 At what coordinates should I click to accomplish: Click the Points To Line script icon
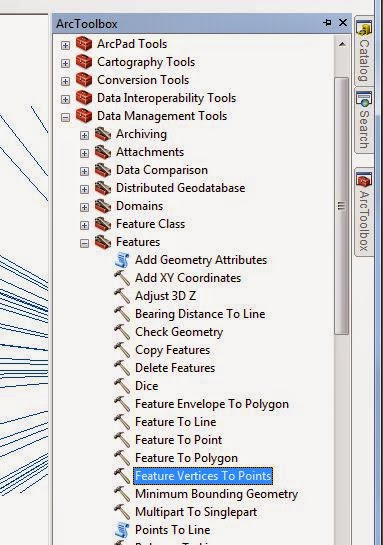[122, 530]
